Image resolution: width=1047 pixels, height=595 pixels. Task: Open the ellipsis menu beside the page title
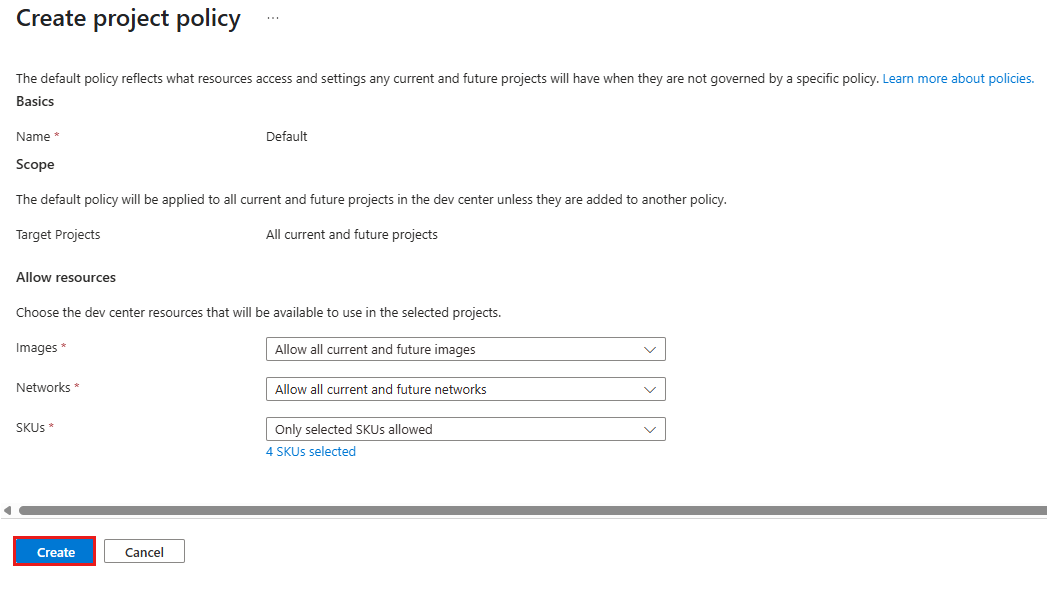click(272, 17)
